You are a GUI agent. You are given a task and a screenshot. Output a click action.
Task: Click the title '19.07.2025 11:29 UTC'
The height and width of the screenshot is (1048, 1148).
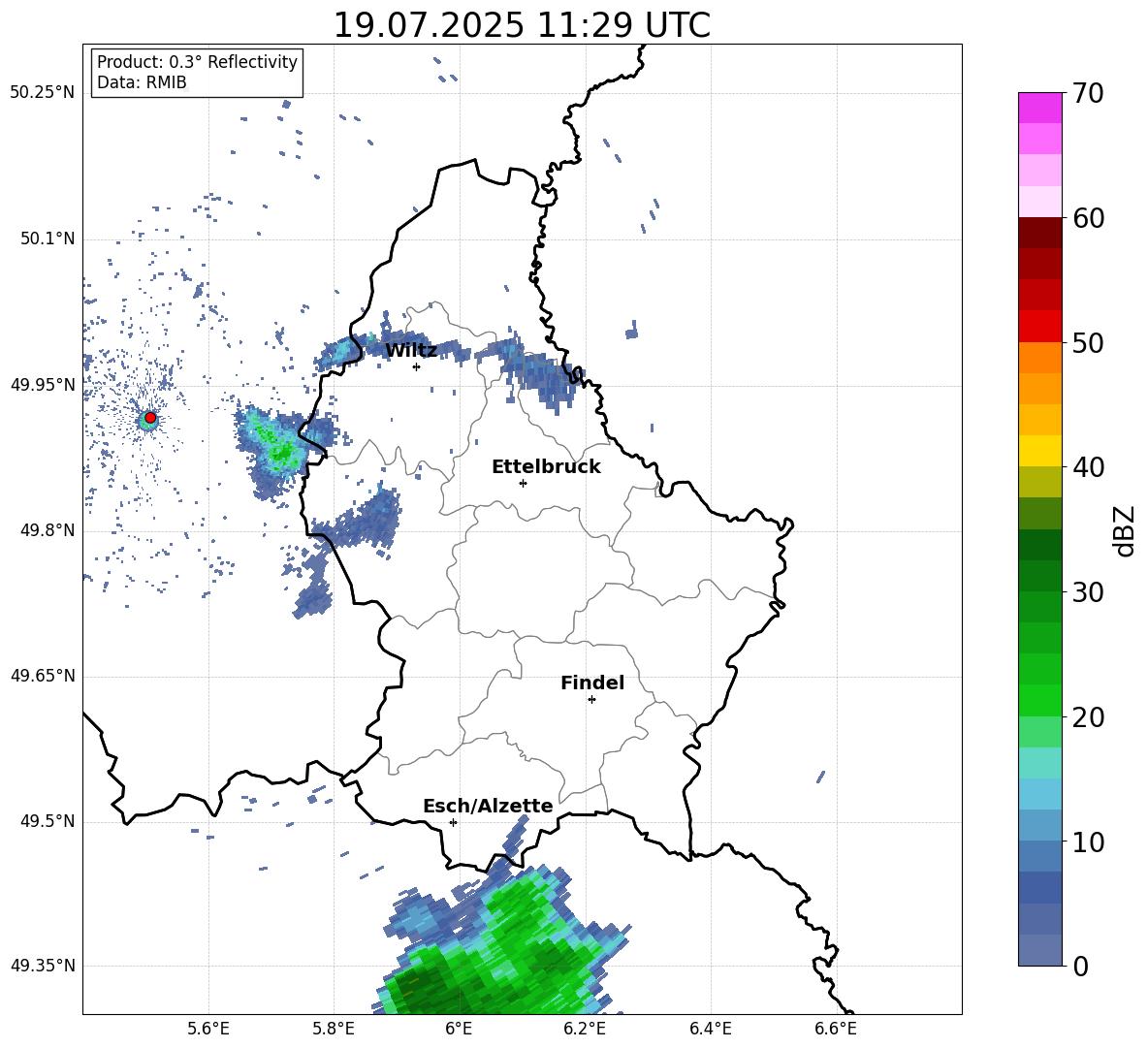coord(522,25)
